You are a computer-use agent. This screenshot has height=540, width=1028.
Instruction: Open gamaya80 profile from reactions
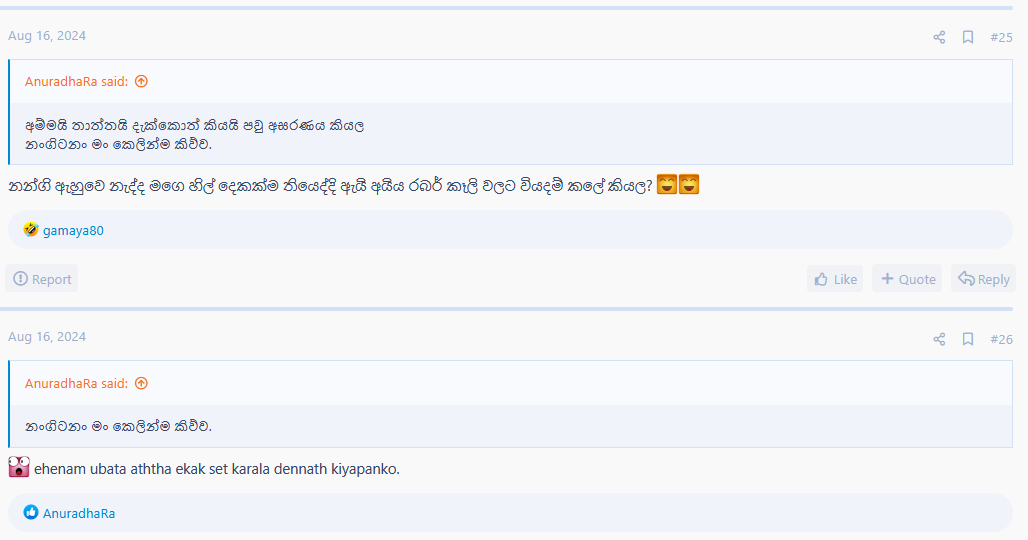[73, 230]
